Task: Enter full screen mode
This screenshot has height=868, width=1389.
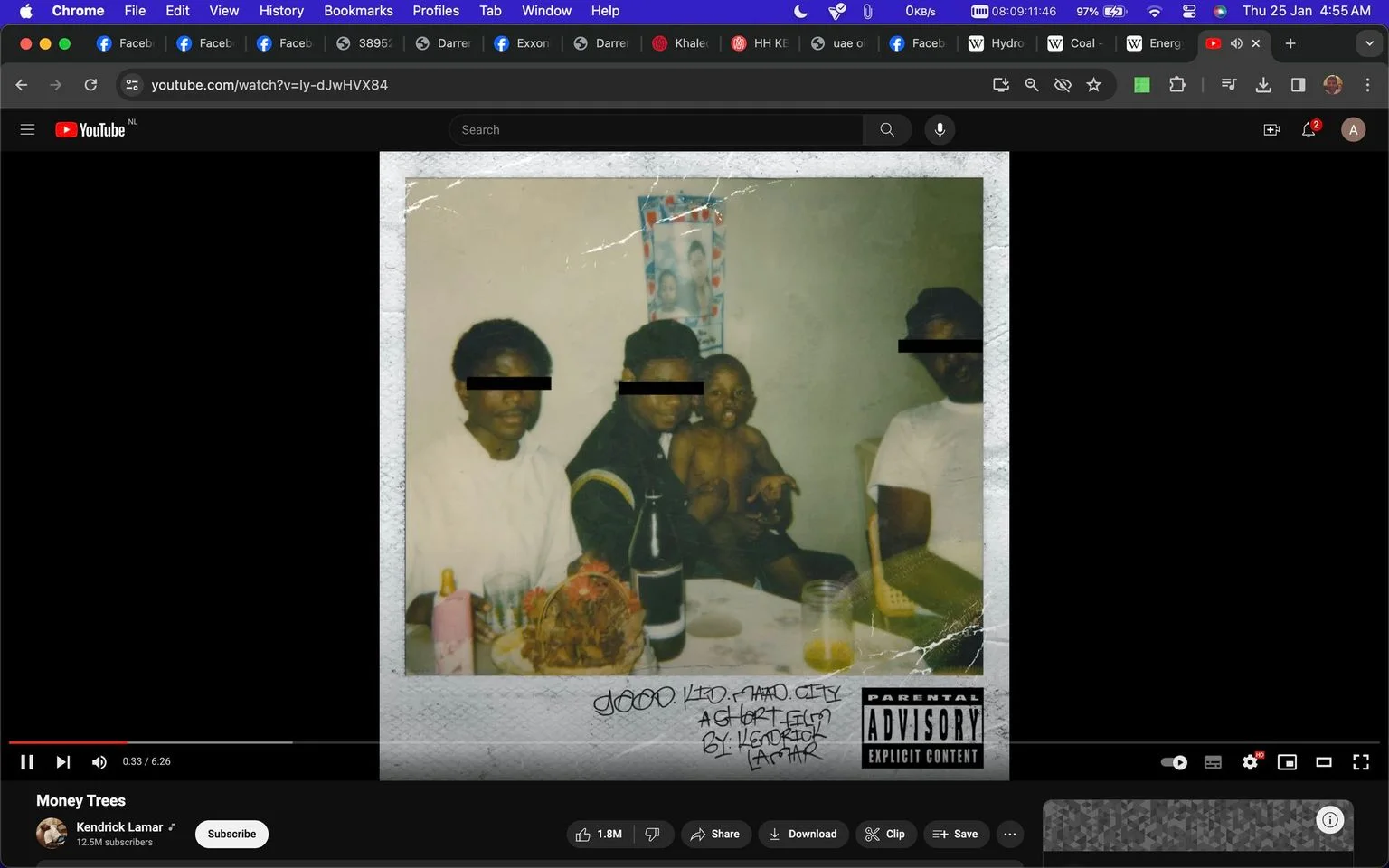Action: 1361,762
